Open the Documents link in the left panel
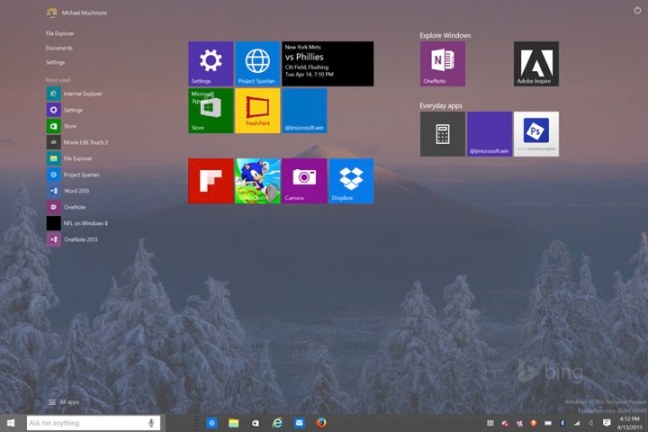This screenshot has width=648, height=432. (x=59, y=47)
